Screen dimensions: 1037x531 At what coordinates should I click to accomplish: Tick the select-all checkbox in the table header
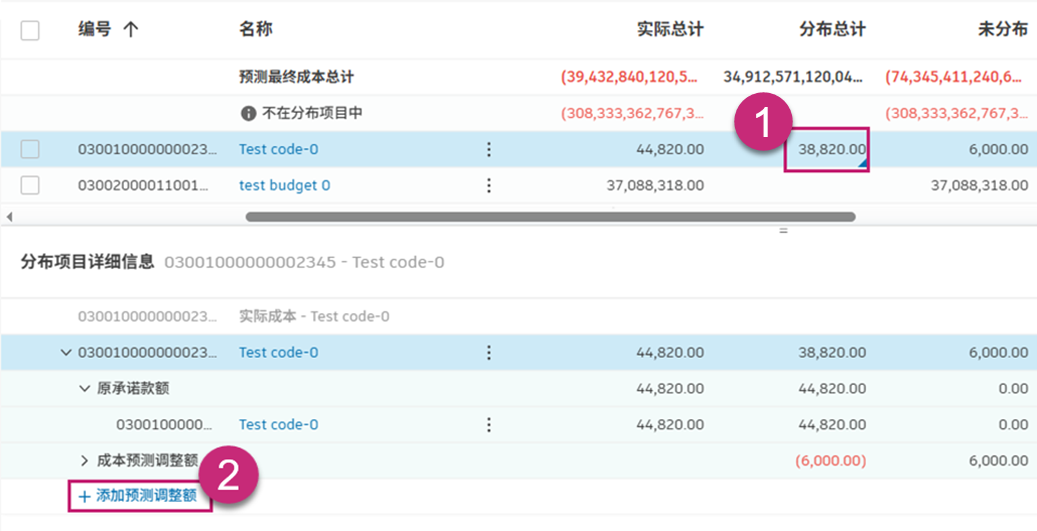[x=30, y=30]
